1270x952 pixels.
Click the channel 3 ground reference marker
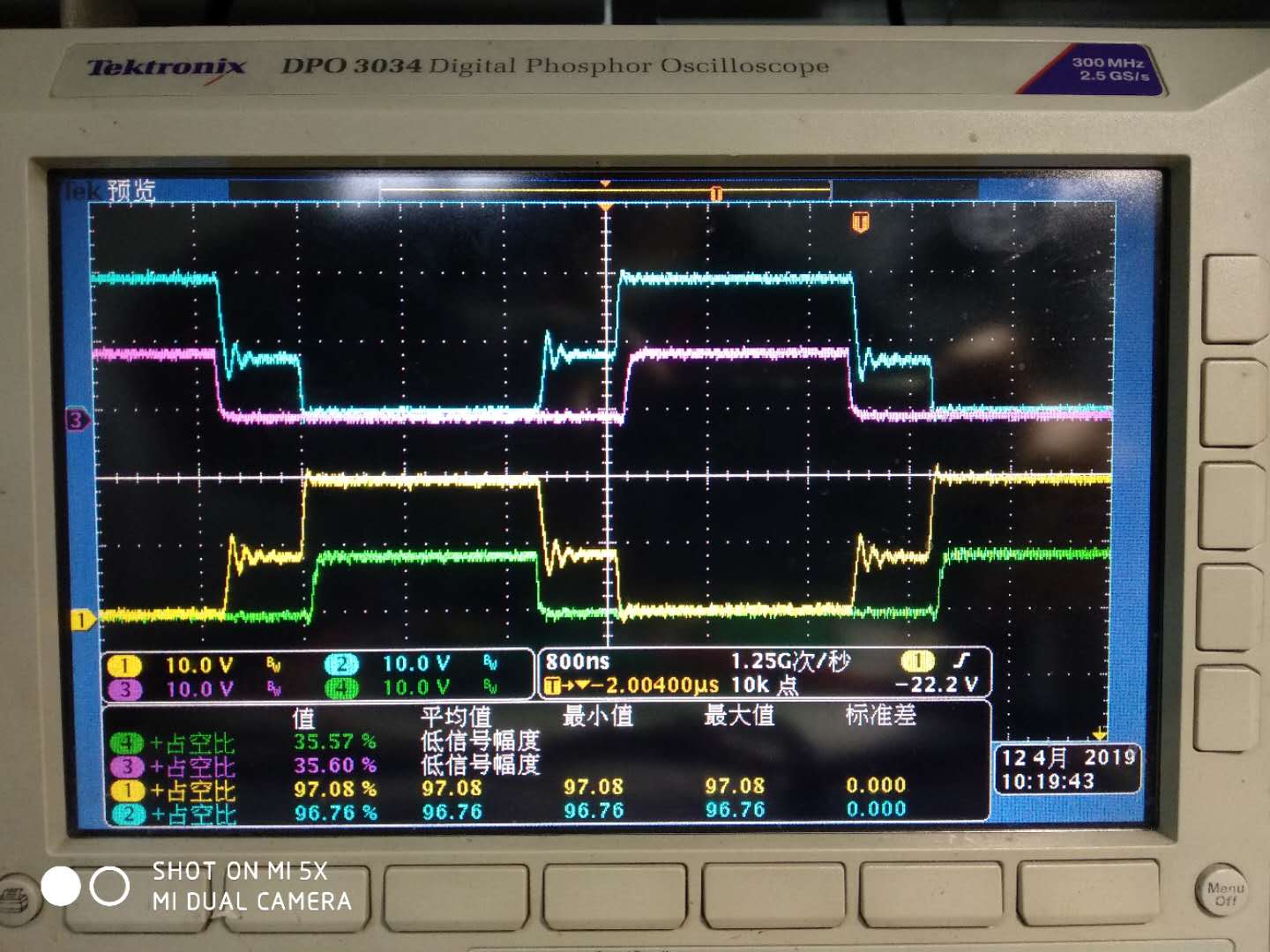[78, 420]
